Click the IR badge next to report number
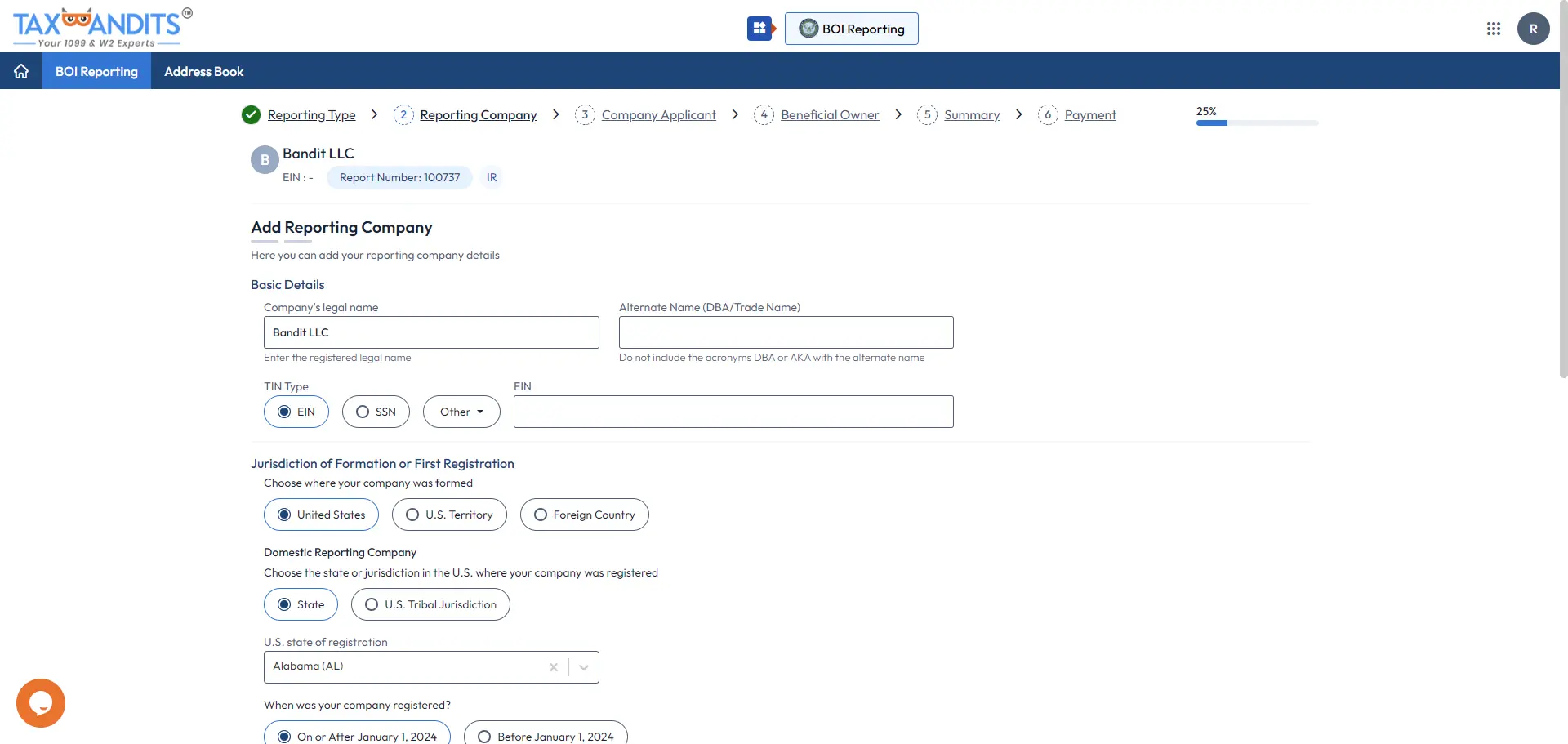Screen dimensions: 1568x744 [x=491, y=177]
